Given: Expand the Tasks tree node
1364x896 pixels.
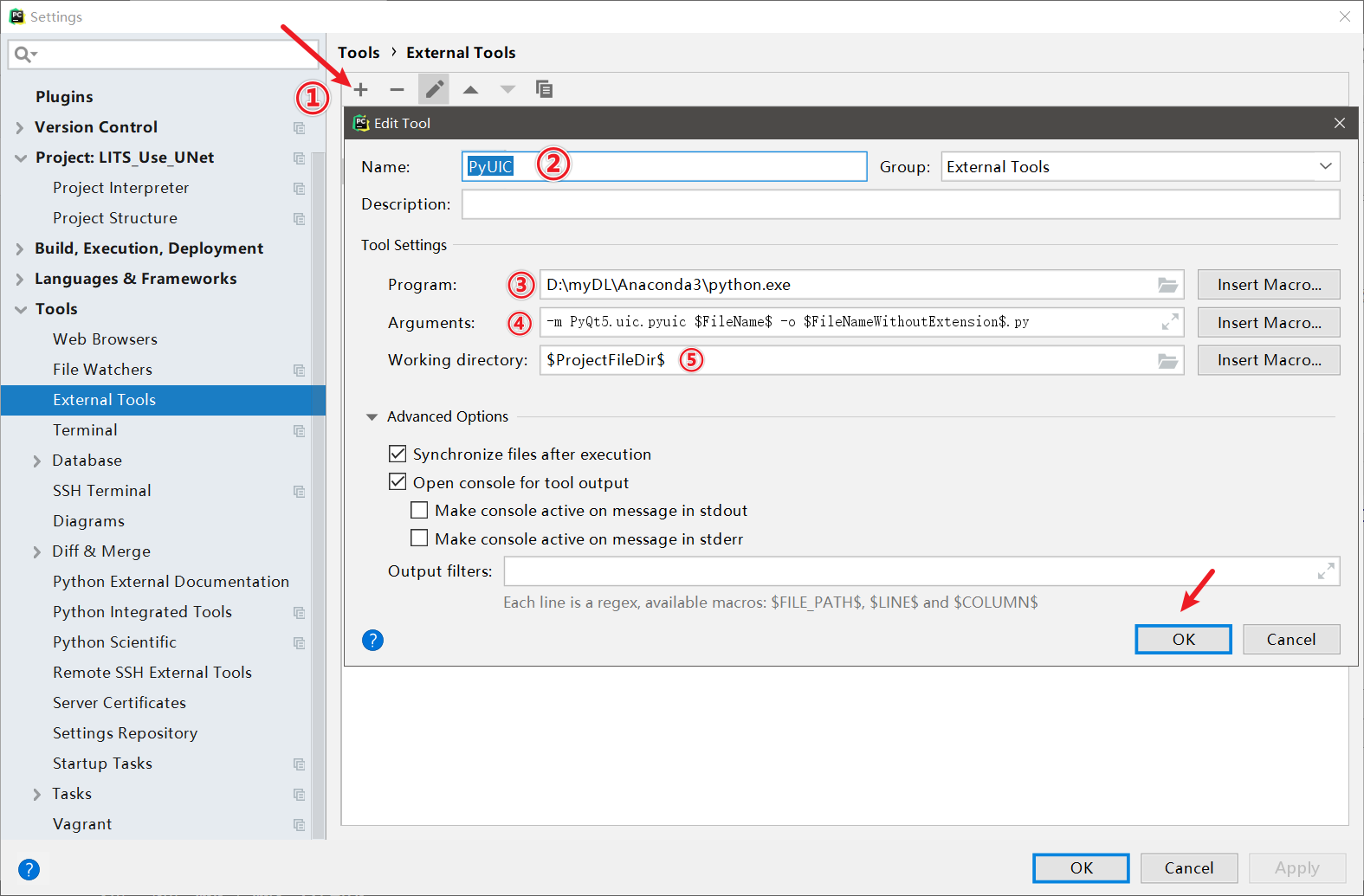Looking at the screenshot, I should click(x=37, y=795).
